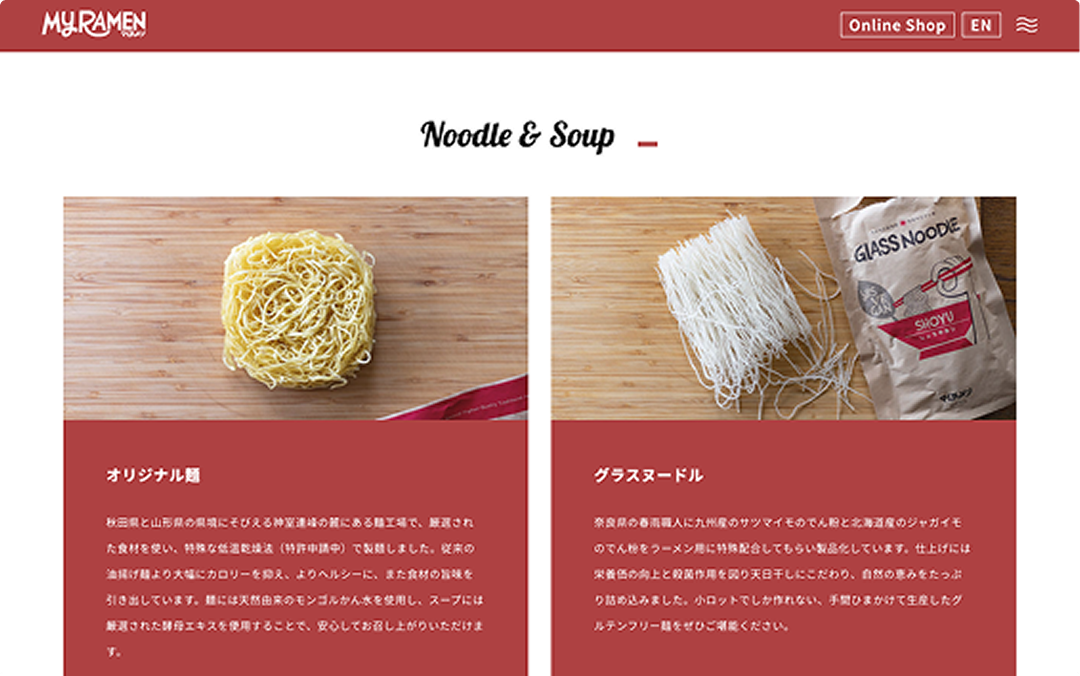The width and height of the screenshot is (1080, 676).
Task: Click the small logo on package bottom
Action: tap(955, 396)
